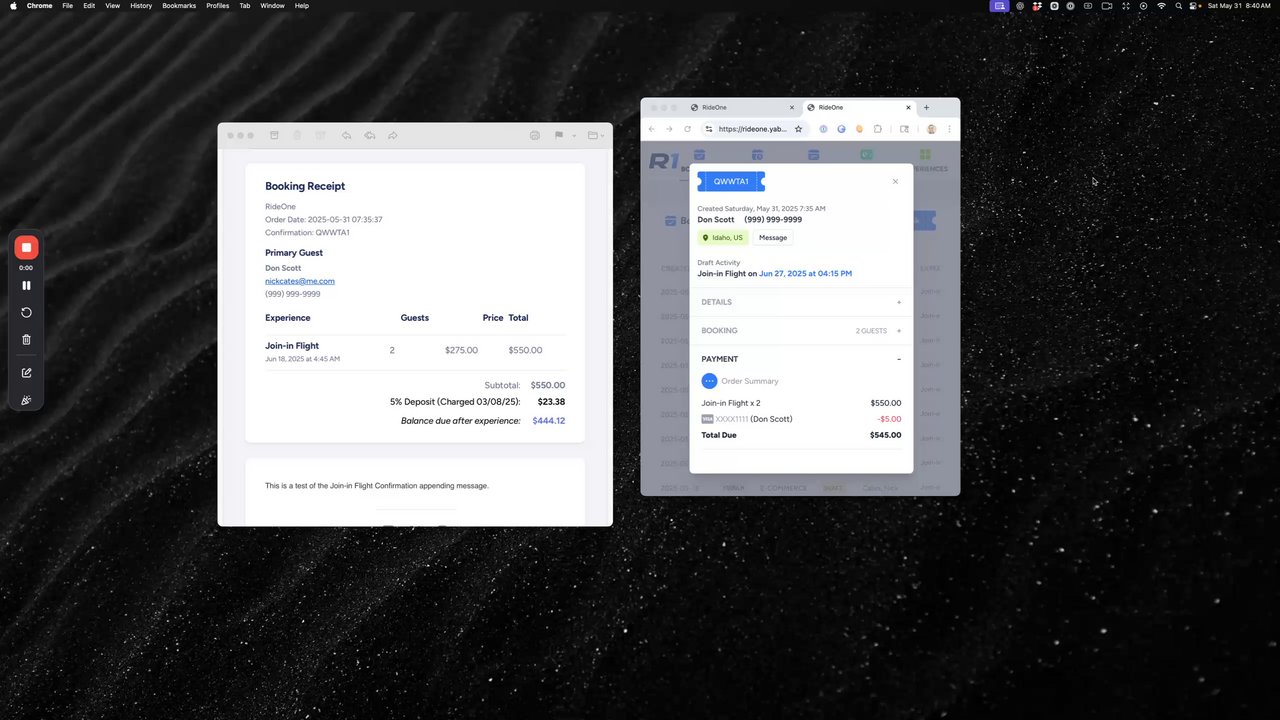Click the orange extension icon in Chrome
The image size is (1280, 720).
[x=859, y=129]
